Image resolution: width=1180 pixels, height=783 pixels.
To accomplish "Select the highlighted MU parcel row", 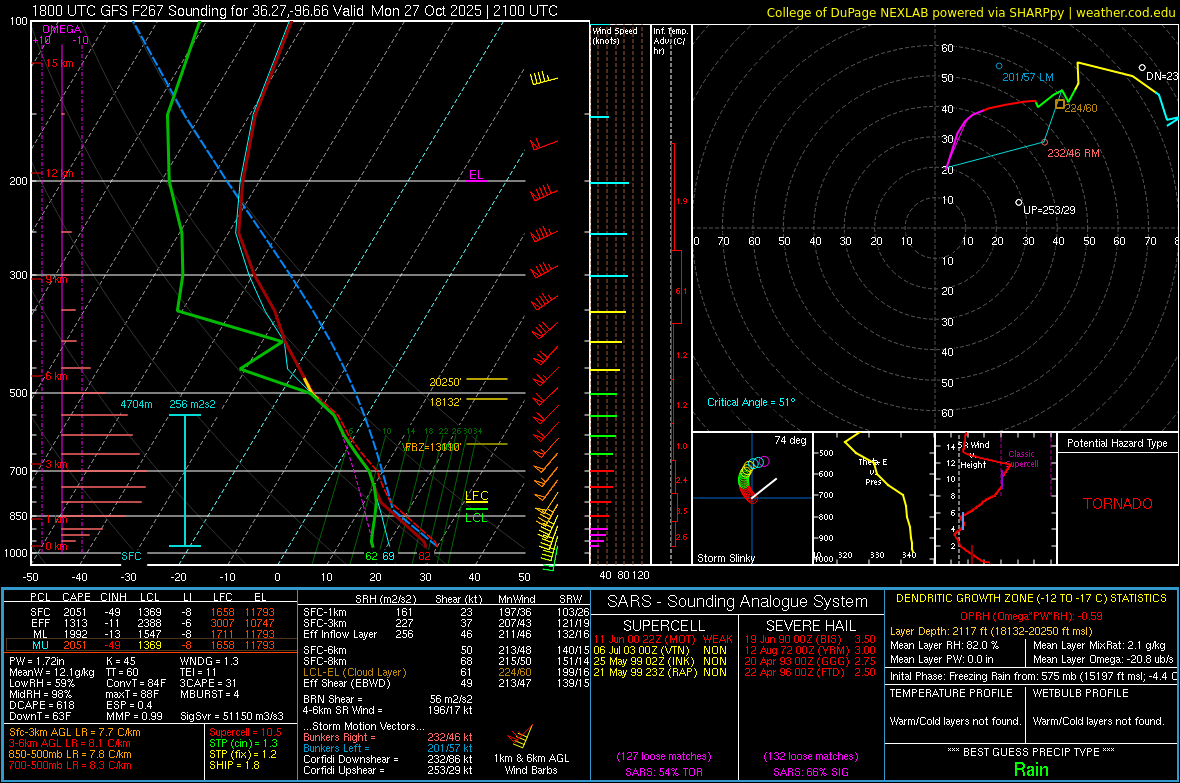I will pyautogui.click(x=151, y=645).
